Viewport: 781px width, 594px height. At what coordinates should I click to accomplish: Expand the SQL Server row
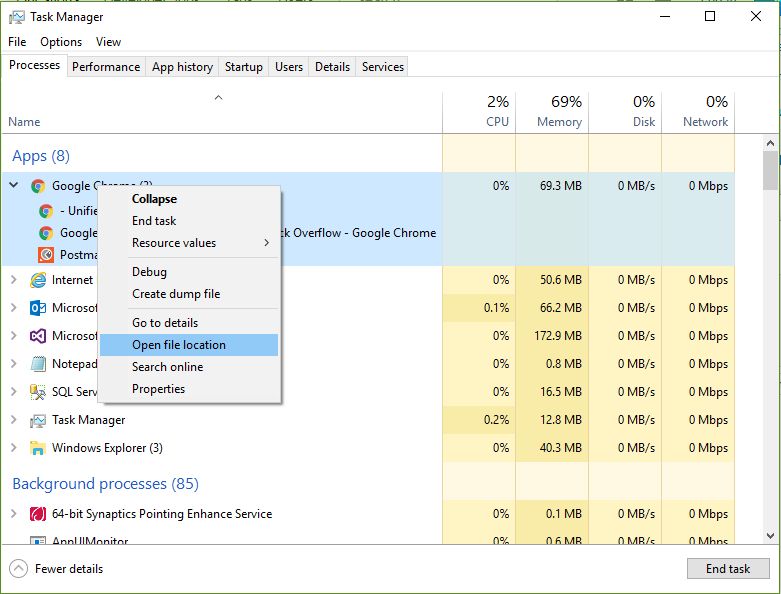14,392
